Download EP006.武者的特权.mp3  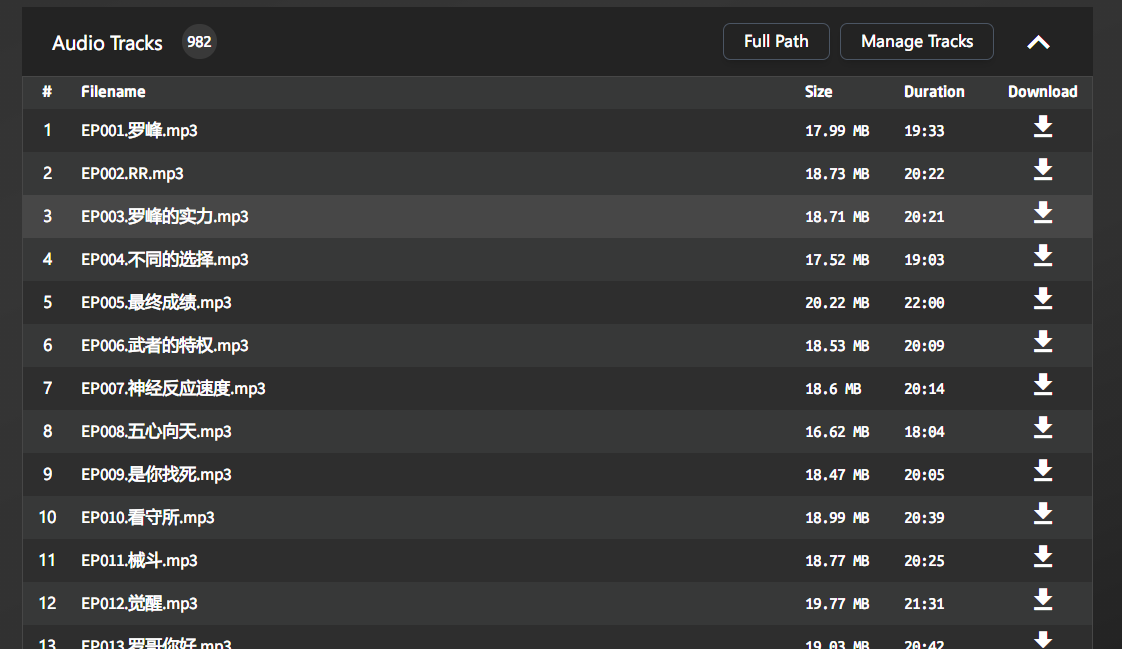pos(1043,341)
